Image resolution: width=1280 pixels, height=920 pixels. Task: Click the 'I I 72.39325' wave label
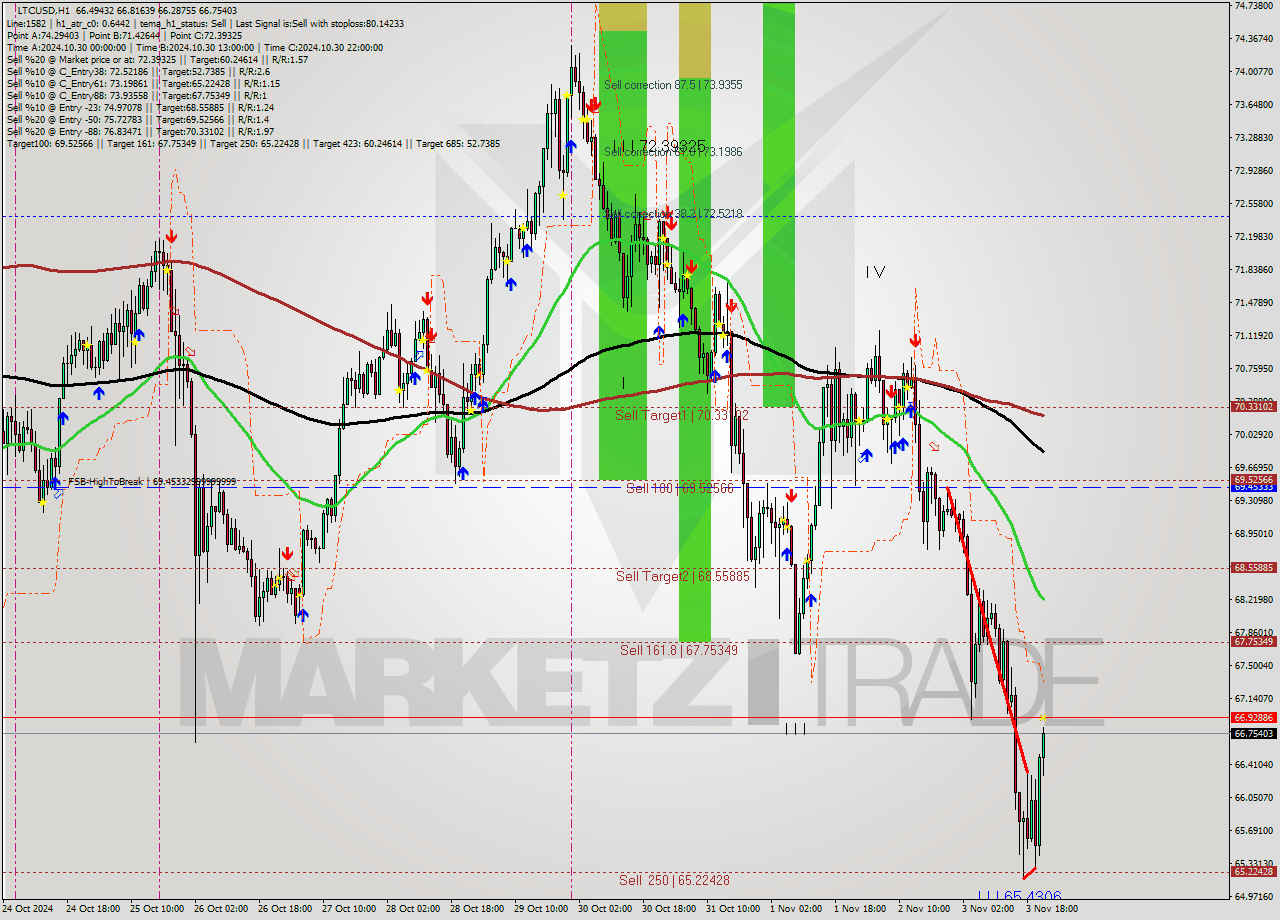tap(660, 146)
